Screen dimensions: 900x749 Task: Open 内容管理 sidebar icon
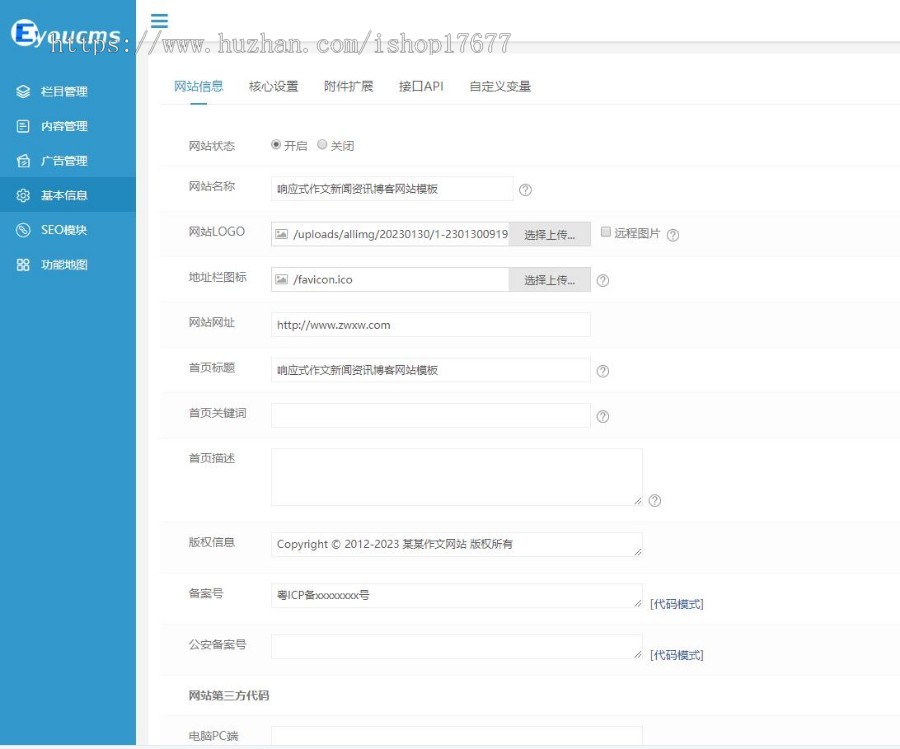23,126
